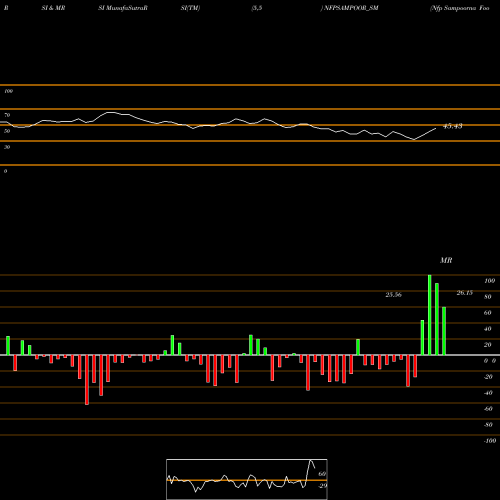Click header text Nfp Sampoorna Foo
The height and width of the screenshot is (500, 500).
point(460,8)
